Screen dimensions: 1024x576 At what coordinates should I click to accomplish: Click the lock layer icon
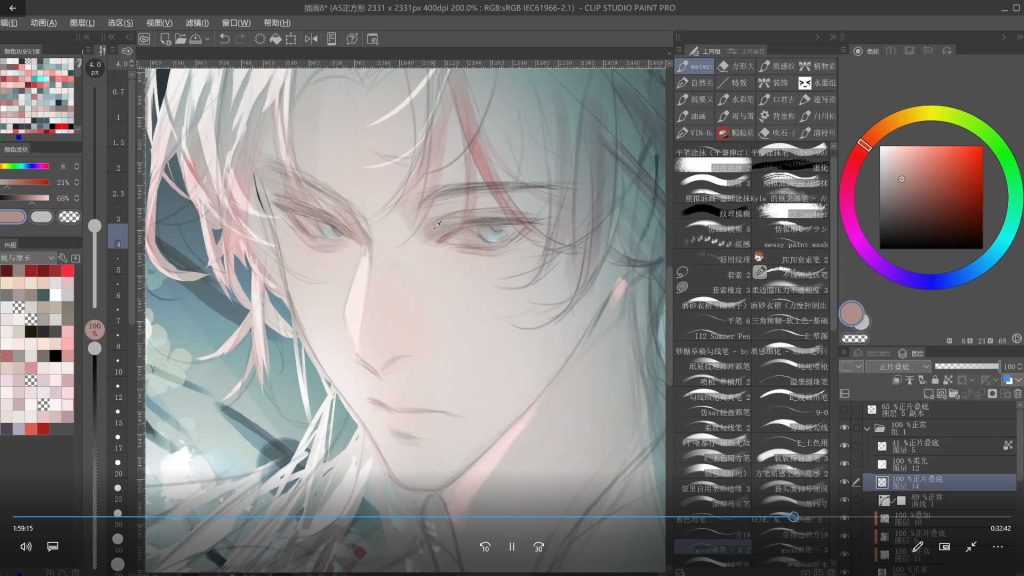tap(935, 380)
